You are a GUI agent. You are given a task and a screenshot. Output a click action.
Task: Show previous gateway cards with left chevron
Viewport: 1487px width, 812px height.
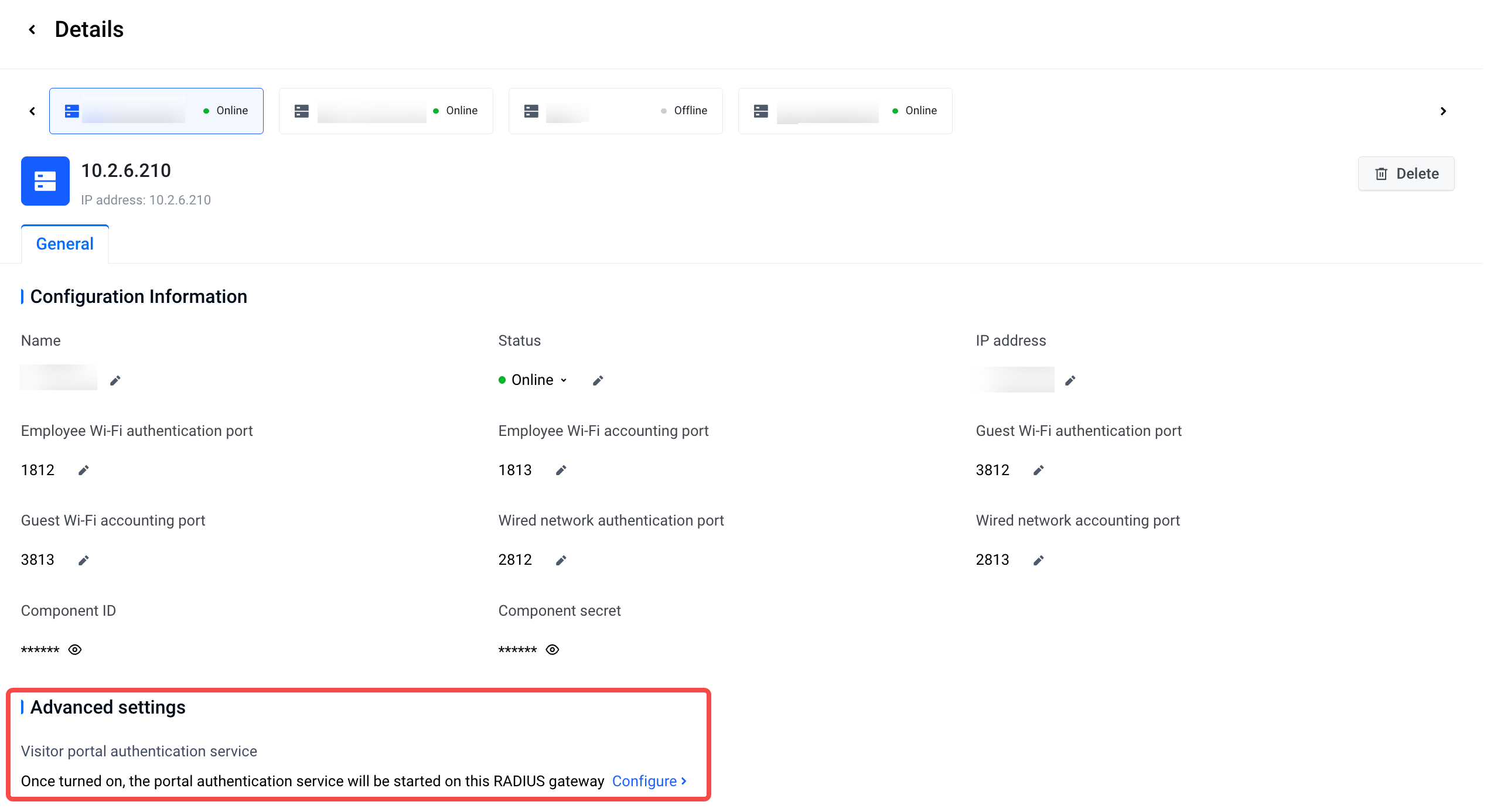[32, 111]
